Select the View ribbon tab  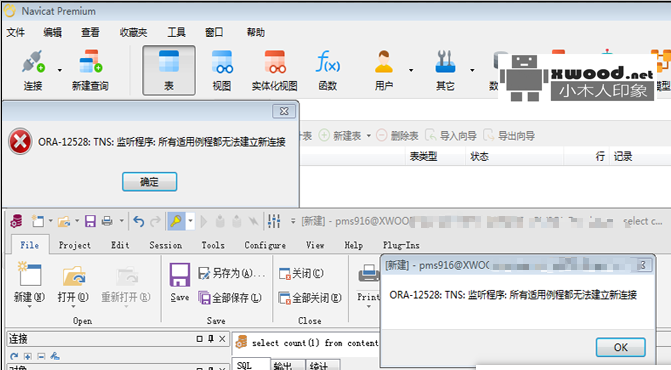[x=315, y=245]
